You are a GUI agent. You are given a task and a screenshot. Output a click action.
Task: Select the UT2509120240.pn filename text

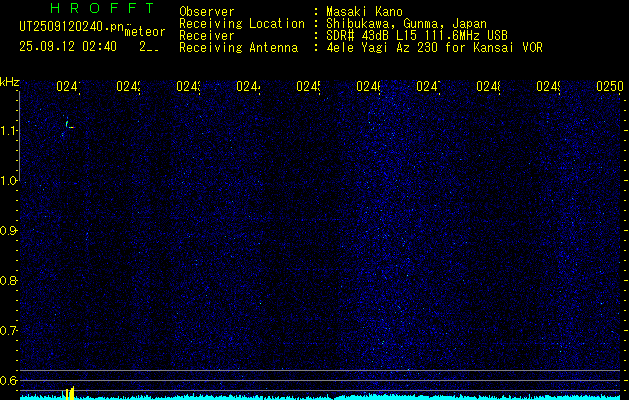[x=72, y=27]
